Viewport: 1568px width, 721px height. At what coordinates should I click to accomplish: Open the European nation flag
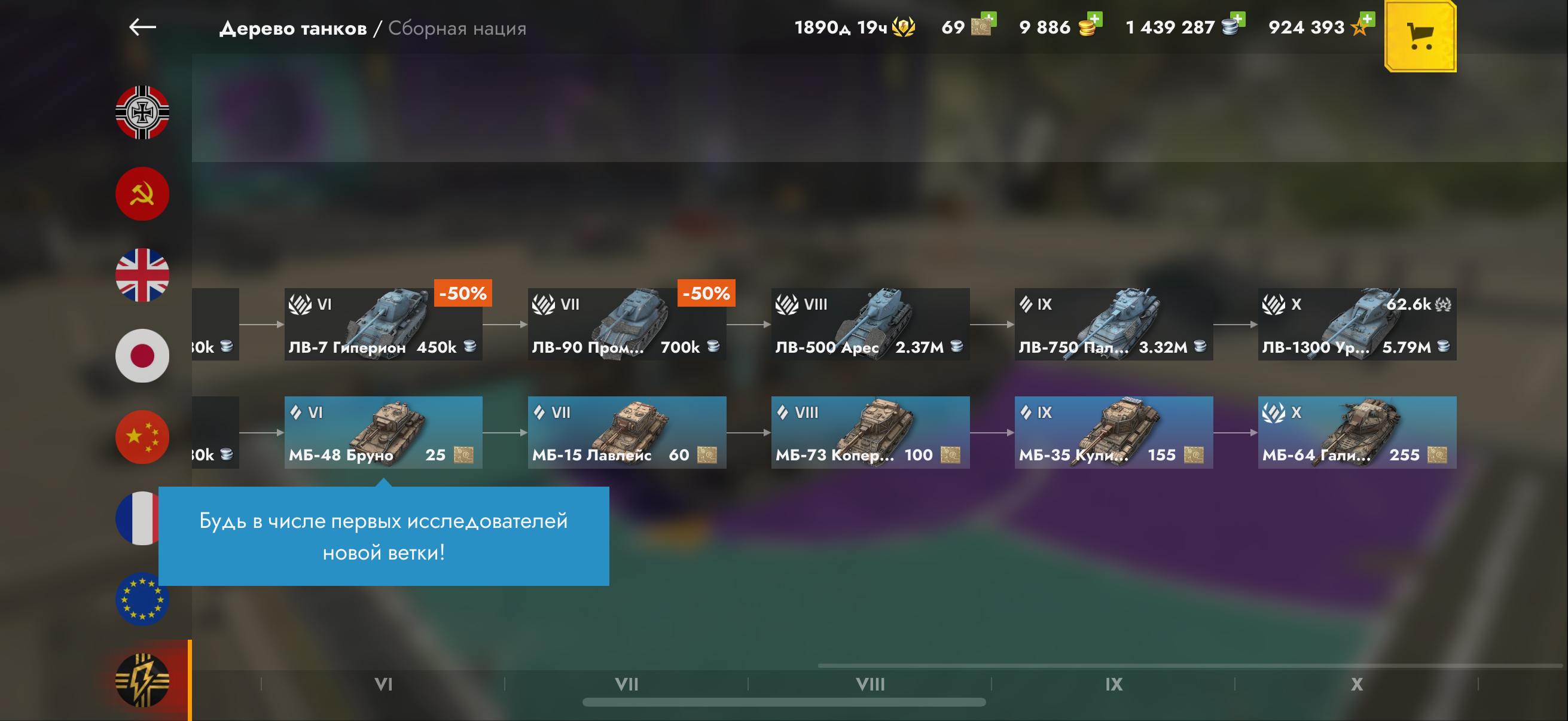pos(142,599)
